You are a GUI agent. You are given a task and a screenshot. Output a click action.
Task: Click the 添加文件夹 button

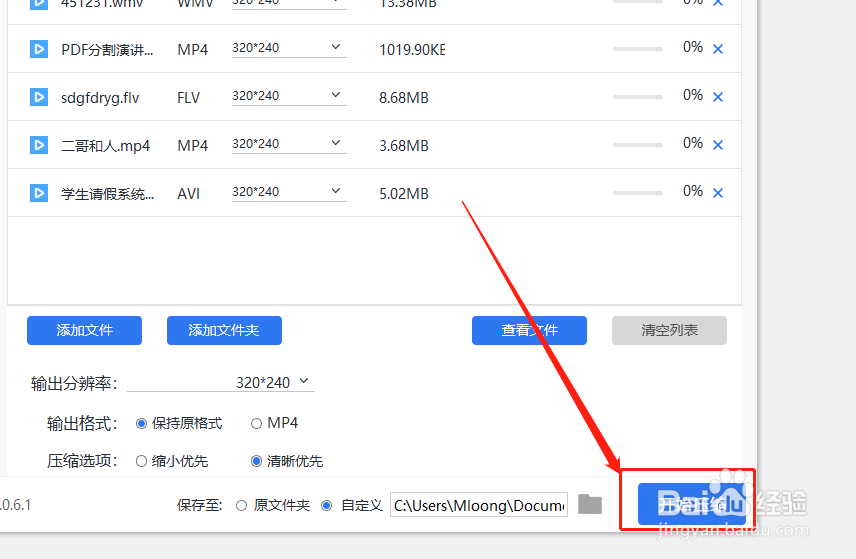point(224,330)
